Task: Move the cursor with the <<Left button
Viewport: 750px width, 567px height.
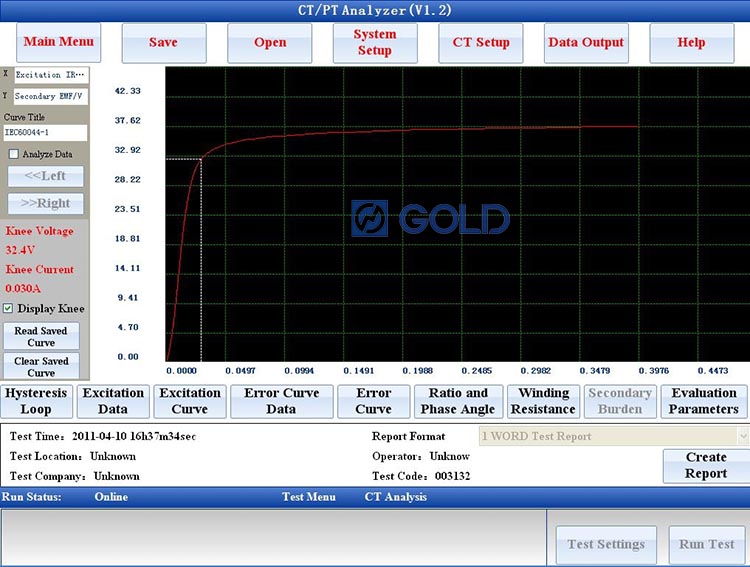Action: 46,176
